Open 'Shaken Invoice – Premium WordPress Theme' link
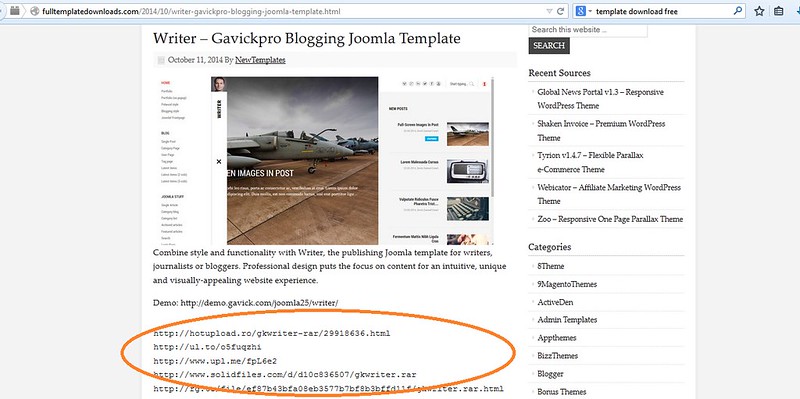This screenshot has width=800, height=399. tap(601, 131)
